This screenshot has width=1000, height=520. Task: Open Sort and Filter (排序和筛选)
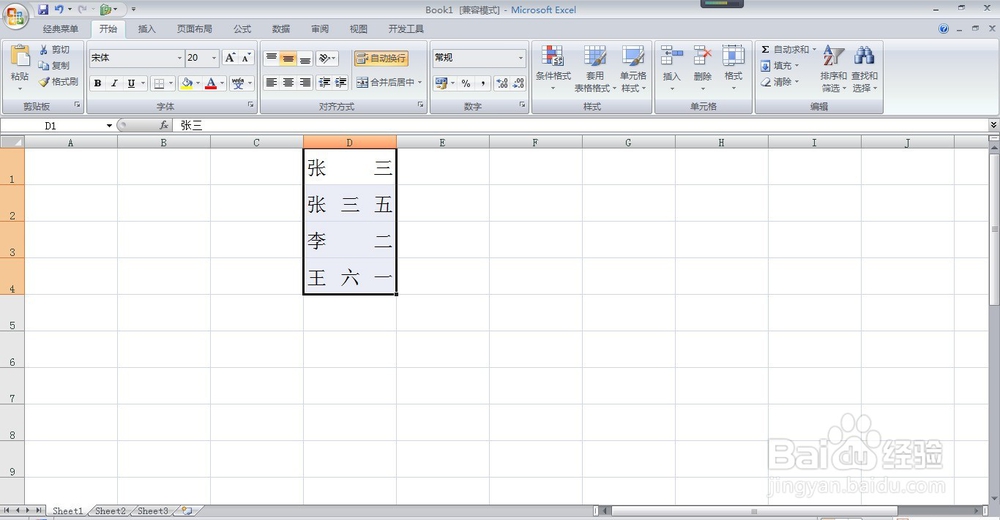833,69
